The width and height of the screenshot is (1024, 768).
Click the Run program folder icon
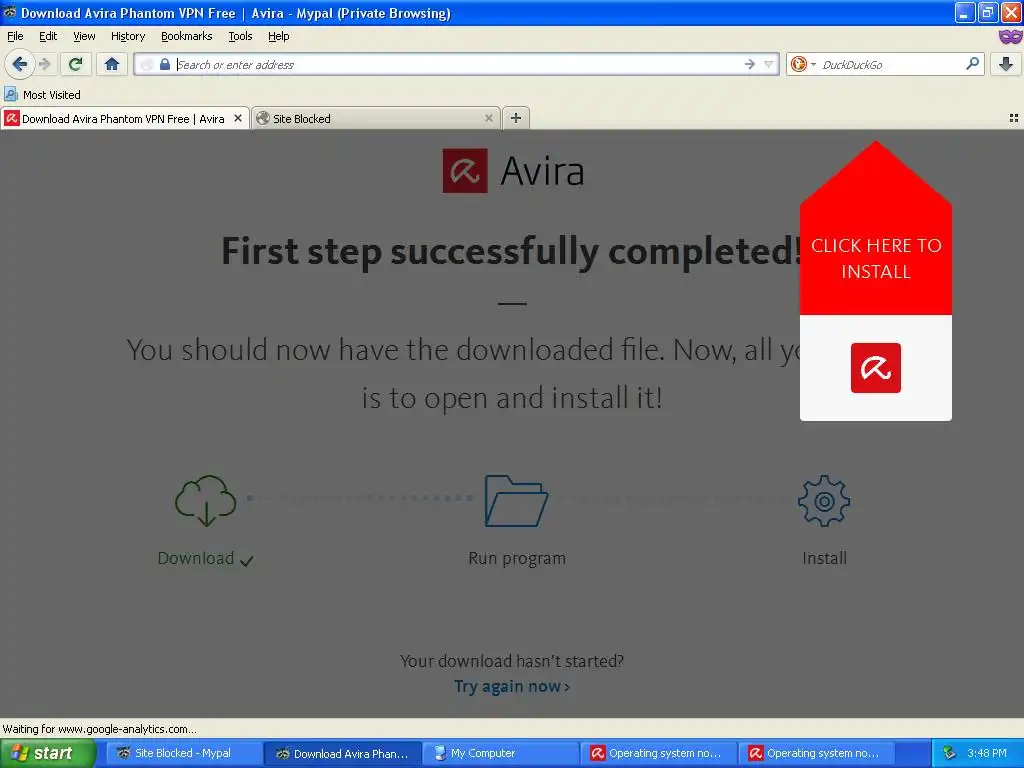(516, 501)
